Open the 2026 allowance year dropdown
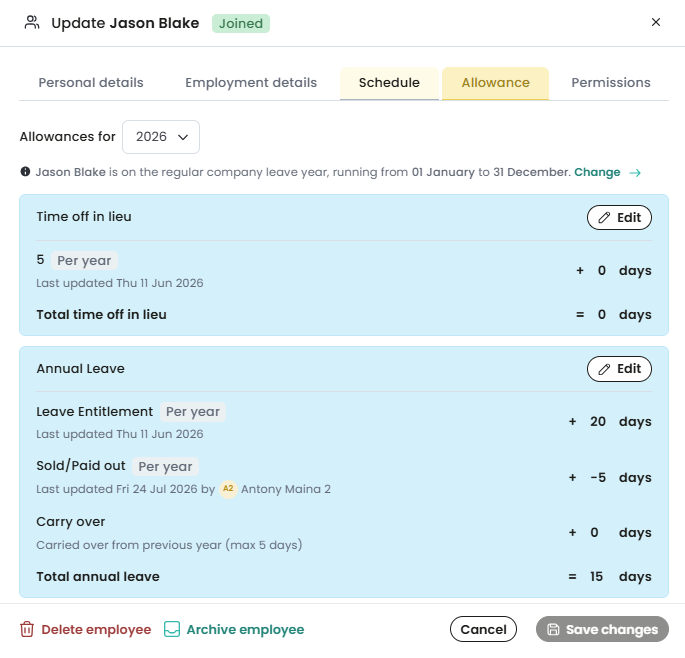Image resolution: width=685 pixels, height=658 pixels. [161, 137]
